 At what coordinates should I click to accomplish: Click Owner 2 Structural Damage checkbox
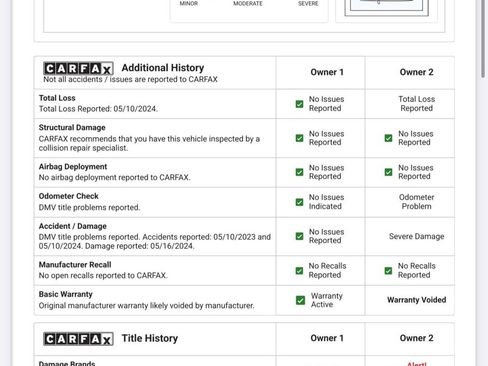pos(388,138)
